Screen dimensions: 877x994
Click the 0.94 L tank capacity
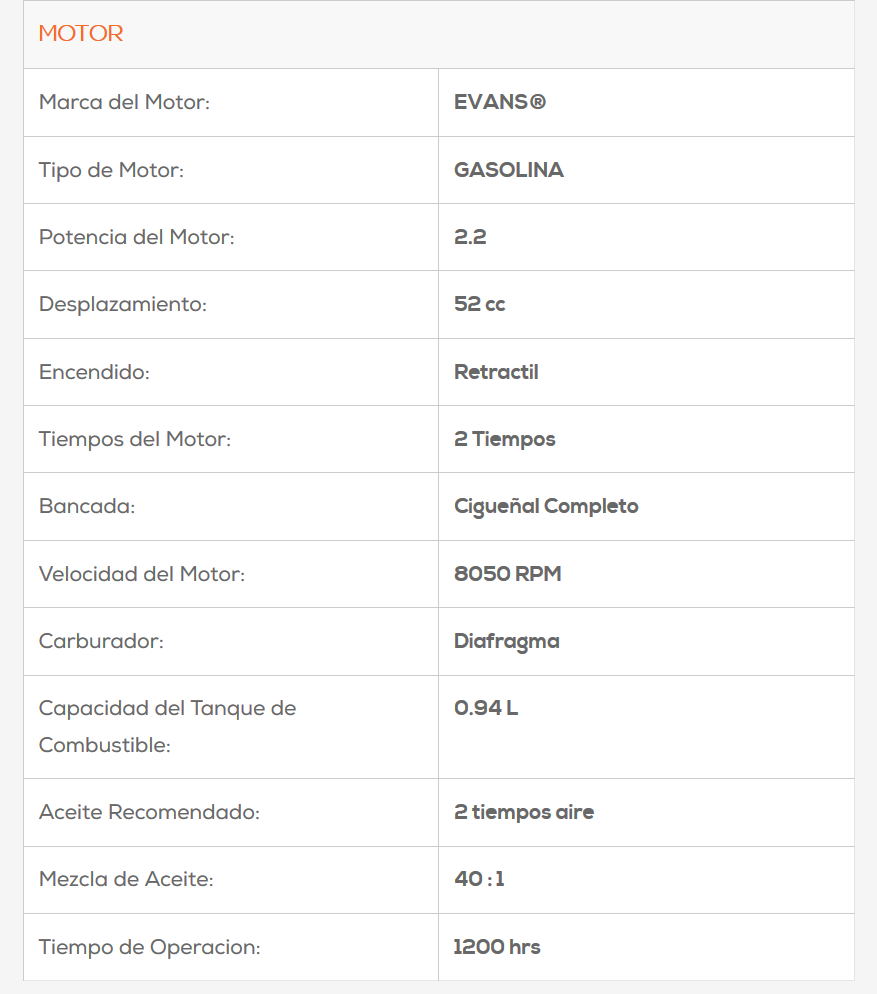tap(486, 708)
